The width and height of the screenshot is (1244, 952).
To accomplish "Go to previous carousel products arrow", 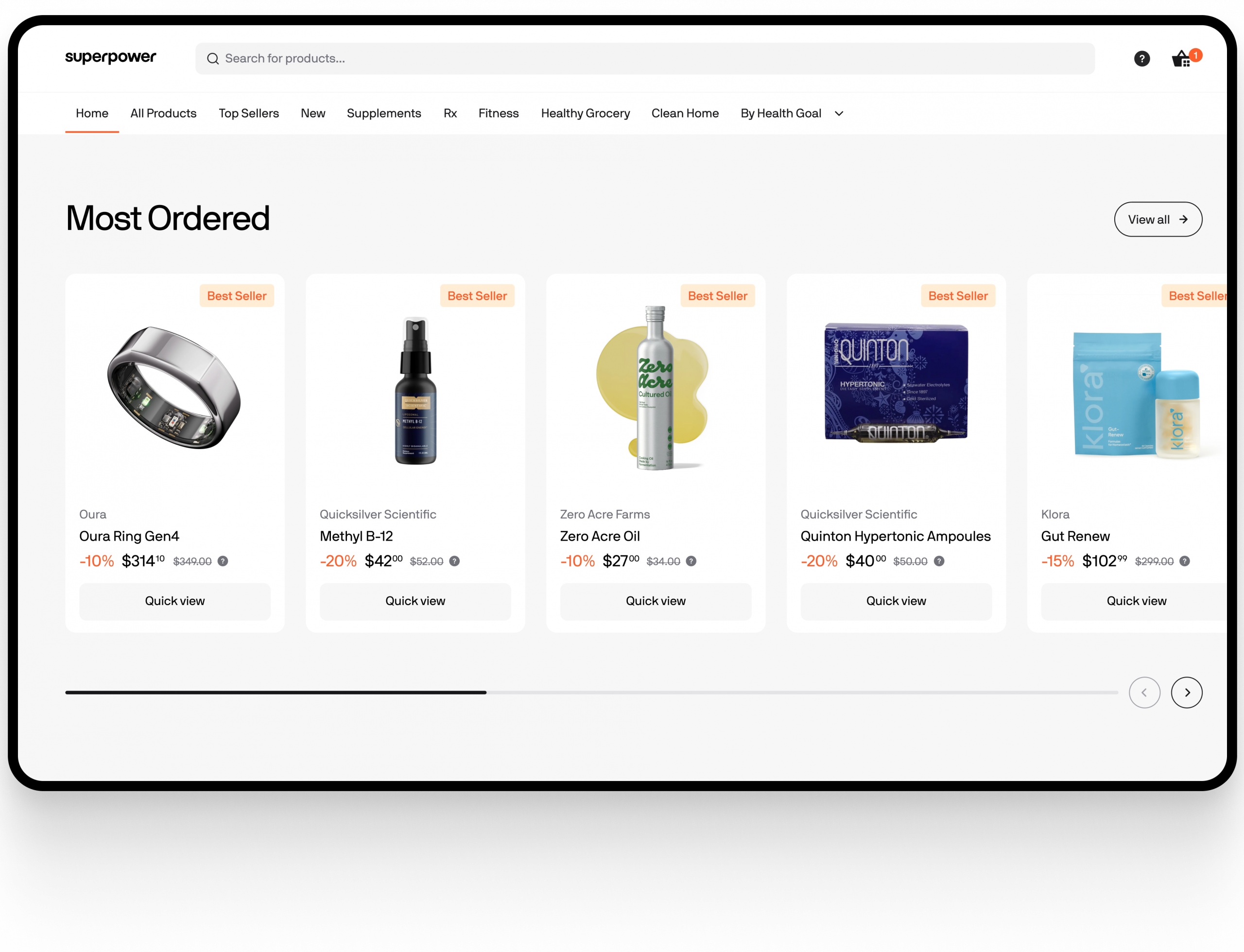I will (1144, 692).
